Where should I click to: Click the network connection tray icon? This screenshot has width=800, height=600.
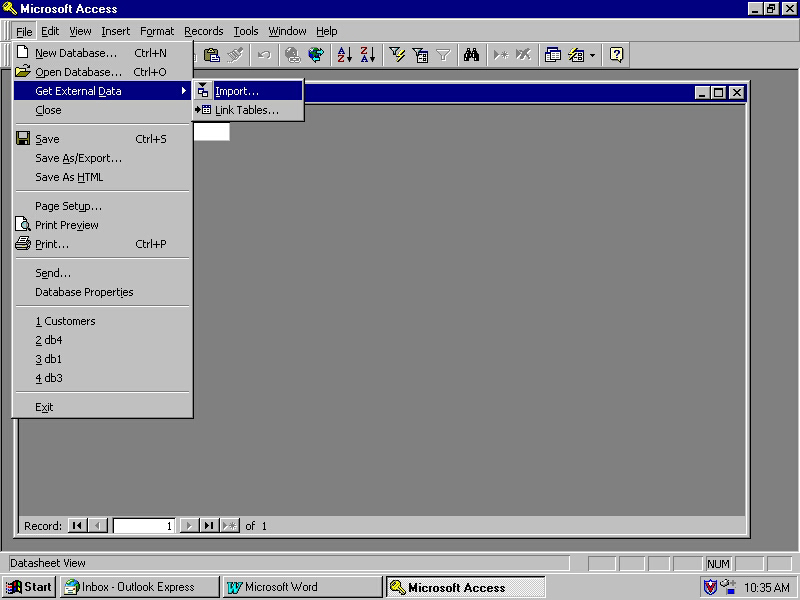click(x=728, y=587)
